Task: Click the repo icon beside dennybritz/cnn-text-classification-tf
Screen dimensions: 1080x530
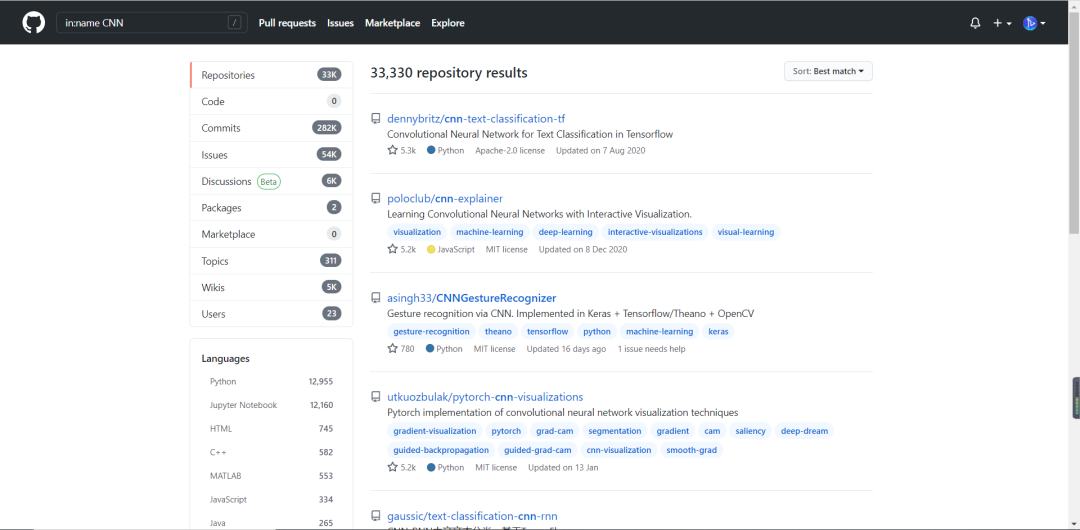Action: 376,119
